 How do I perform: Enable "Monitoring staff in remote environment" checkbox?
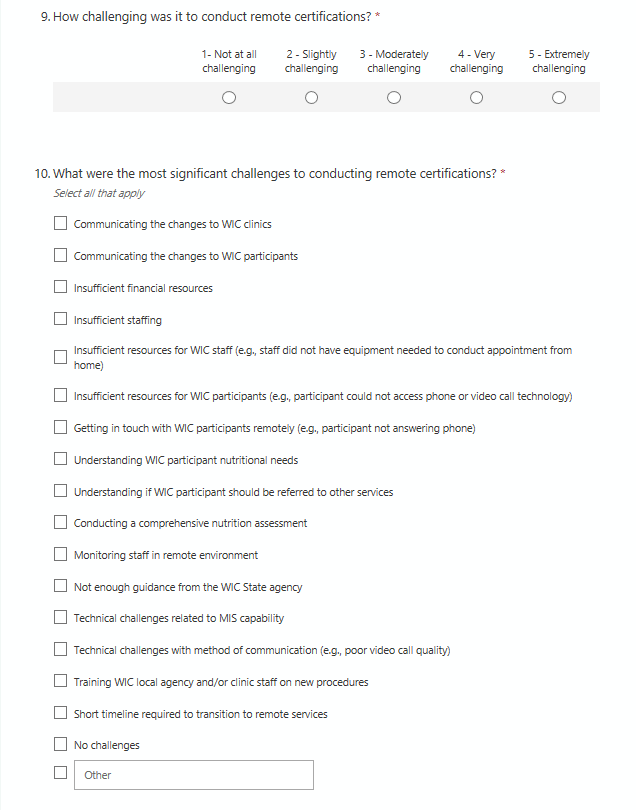point(61,555)
